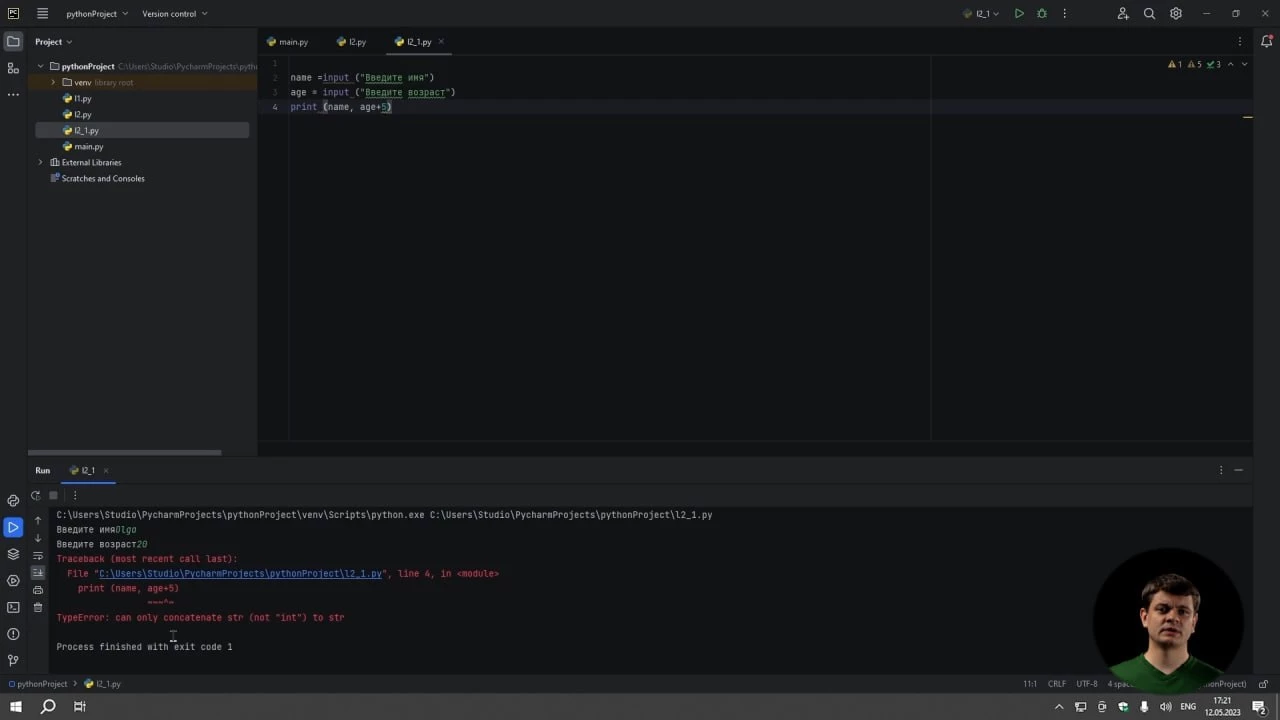Click Project panel horizontal scrollbar
This screenshot has height=720, width=1280.
[x=125, y=453]
